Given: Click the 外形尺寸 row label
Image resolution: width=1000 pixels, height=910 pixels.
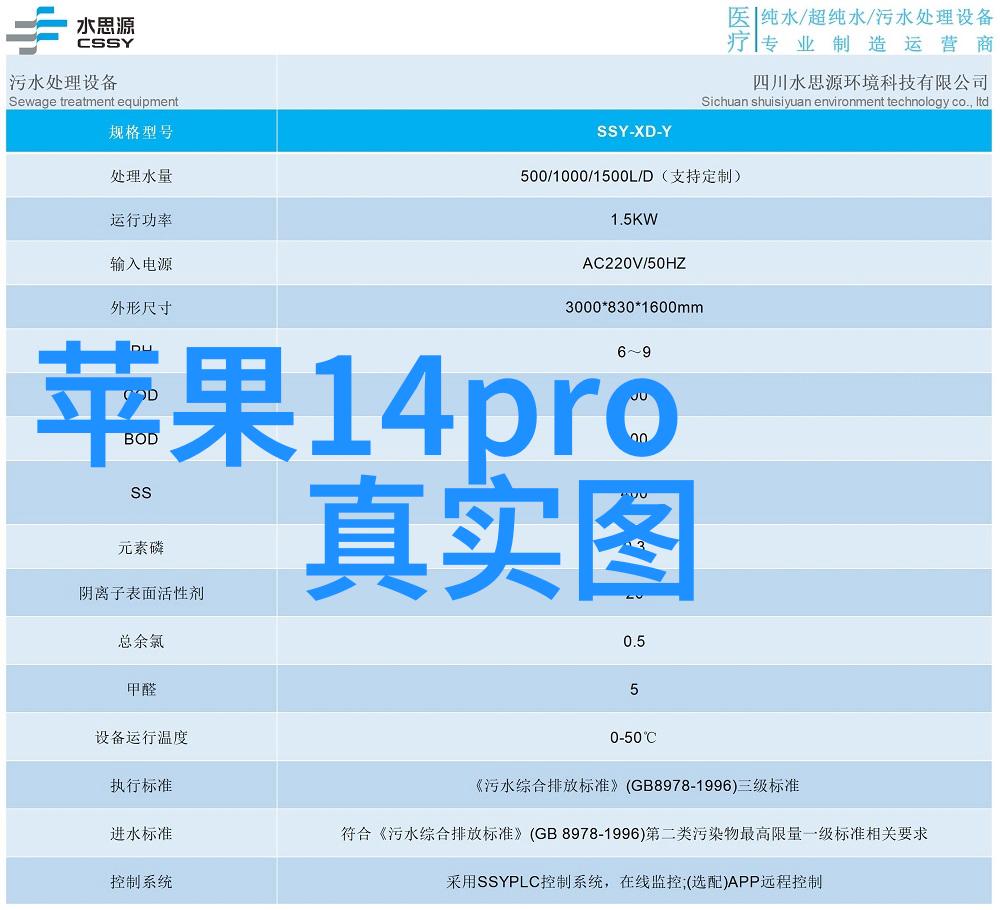Looking at the screenshot, I should click(x=141, y=308).
